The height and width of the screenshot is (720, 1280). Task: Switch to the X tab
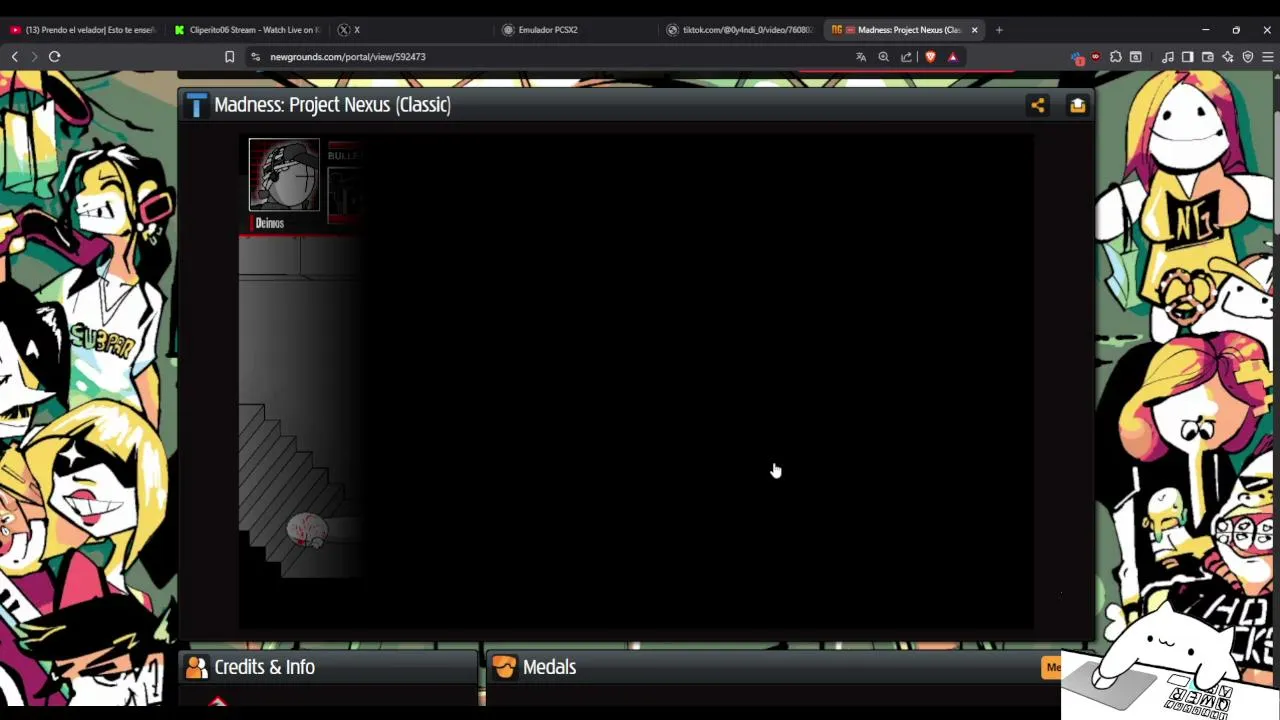pos(411,30)
